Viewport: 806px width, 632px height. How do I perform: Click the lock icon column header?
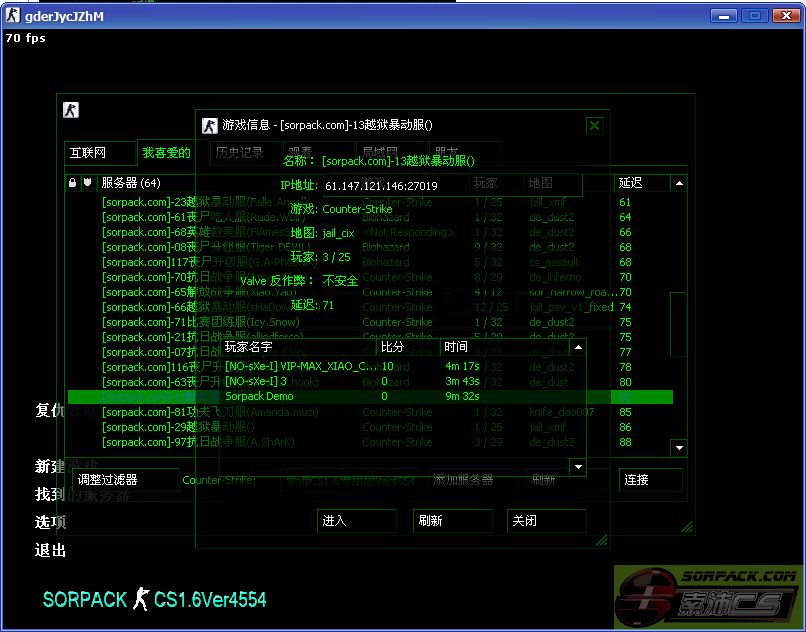[x=72, y=183]
